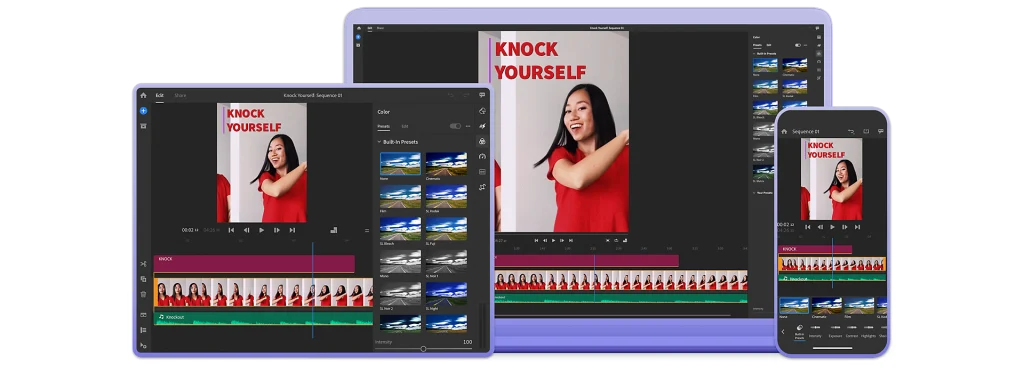
Task: Apply the Mono preset on the tablet
Action: [400, 261]
